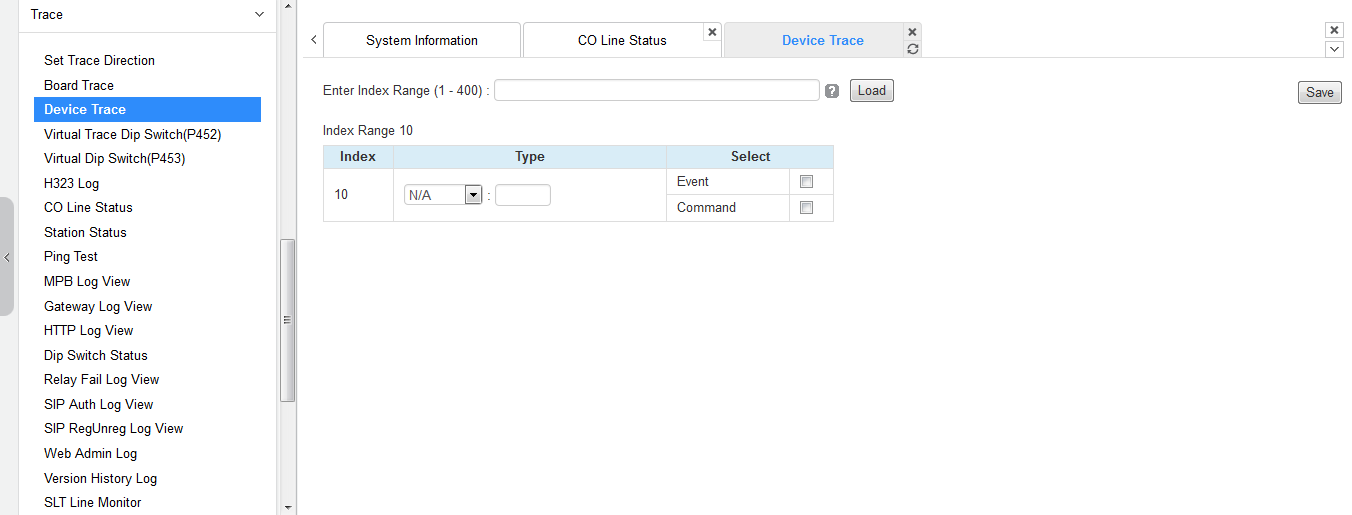Collapse the Trace menu section
Image resolution: width=1352 pixels, height=515 pixels.
tap(260, 15)
